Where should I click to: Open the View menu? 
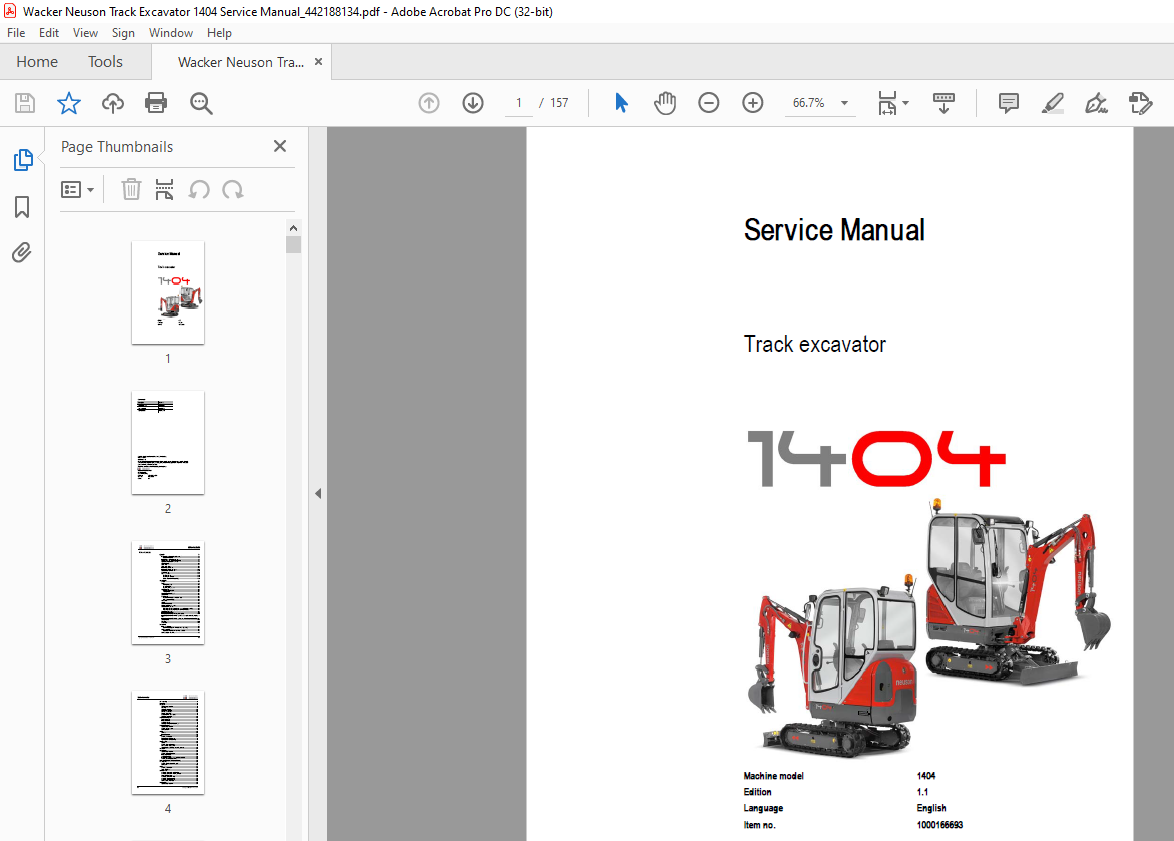click(85, 33)
